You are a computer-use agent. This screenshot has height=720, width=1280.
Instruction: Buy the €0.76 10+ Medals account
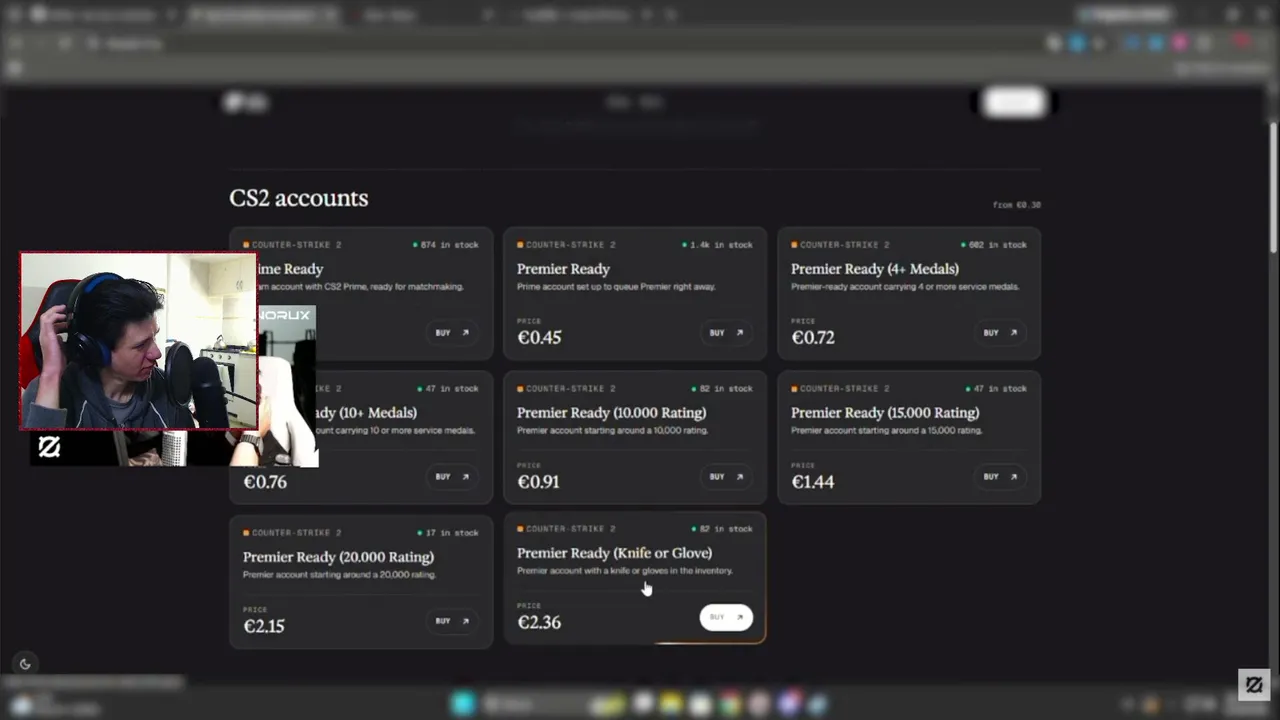coord(452,477)
